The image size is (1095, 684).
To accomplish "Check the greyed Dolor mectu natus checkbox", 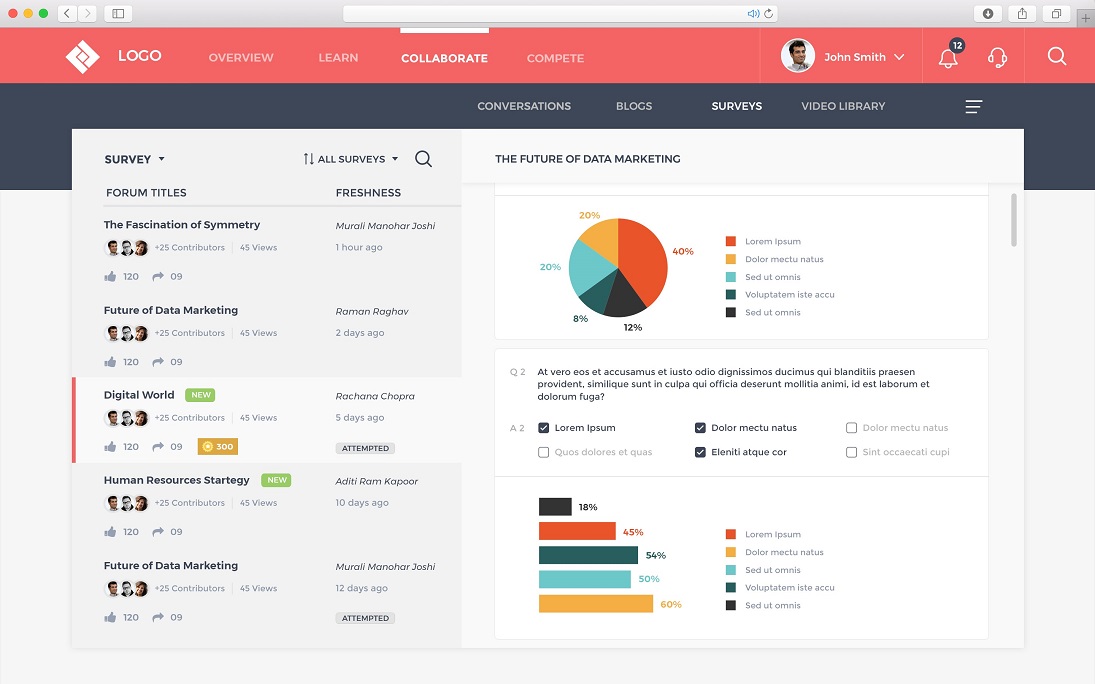I will point(851,428).
